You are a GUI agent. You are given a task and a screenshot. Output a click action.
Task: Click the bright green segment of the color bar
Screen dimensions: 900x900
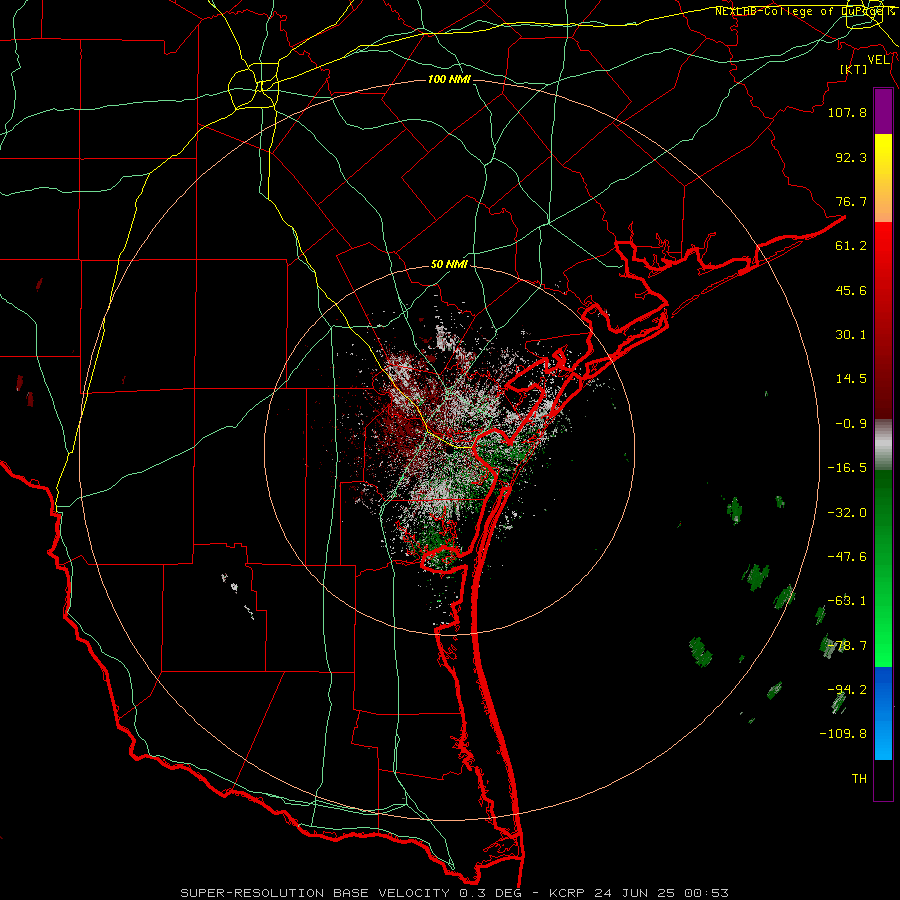click(883, 568)
